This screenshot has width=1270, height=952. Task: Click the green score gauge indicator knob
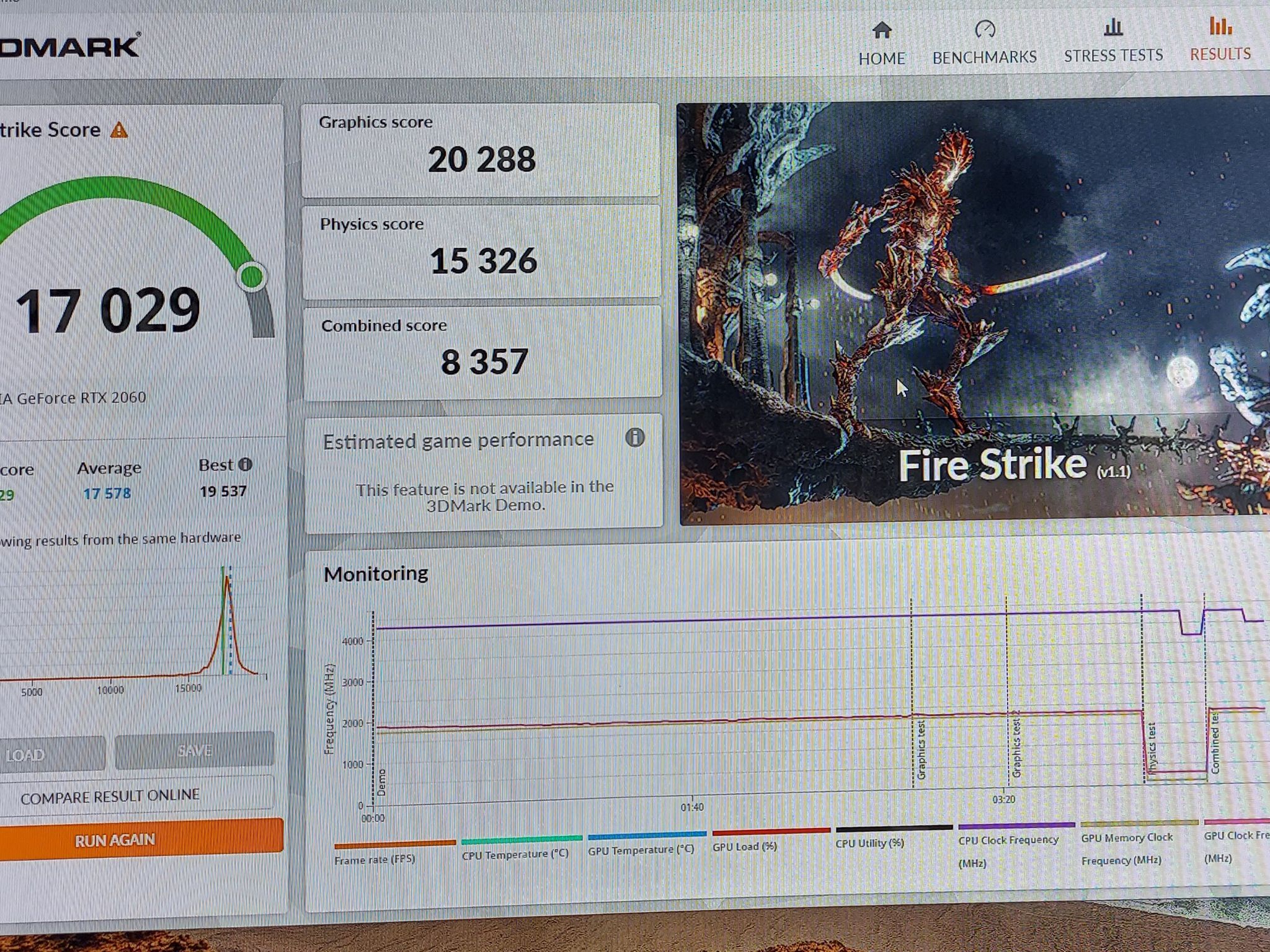tap(252, 276)
